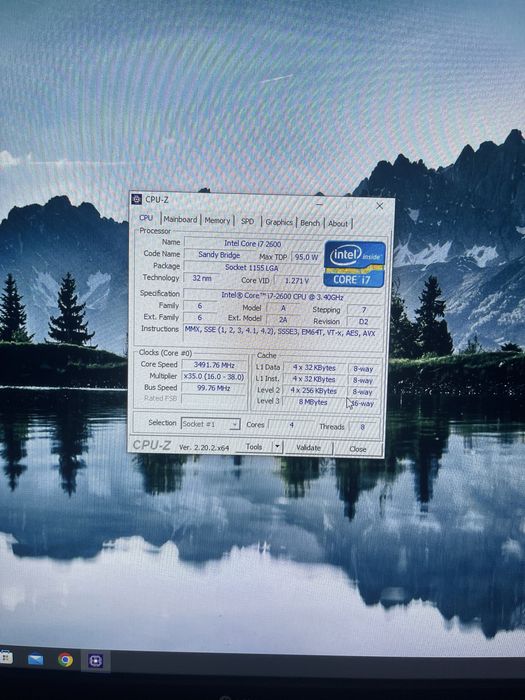
Task: Click the Multiplier value x35.0
Action: [214, 377]
